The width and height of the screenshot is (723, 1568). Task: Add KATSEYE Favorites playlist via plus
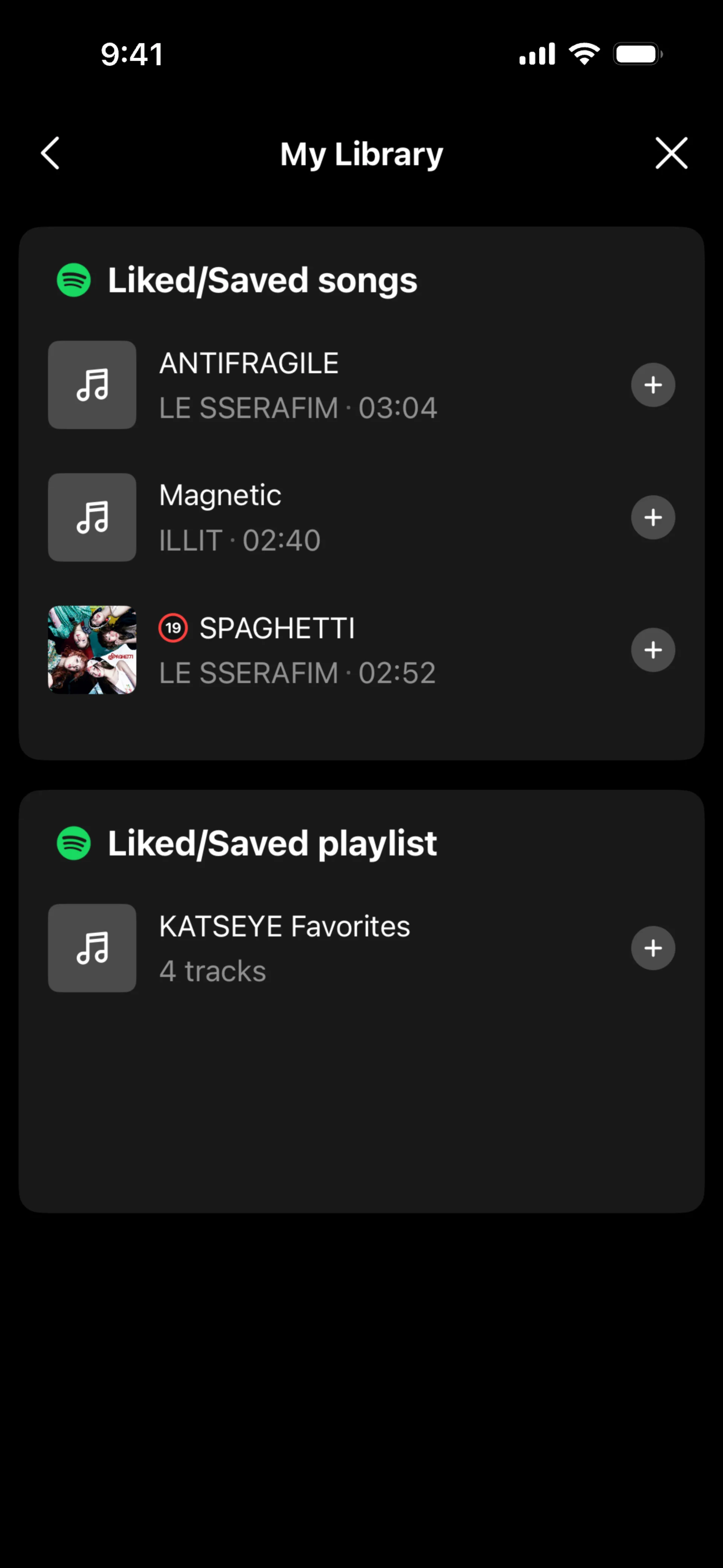point(653,948)
